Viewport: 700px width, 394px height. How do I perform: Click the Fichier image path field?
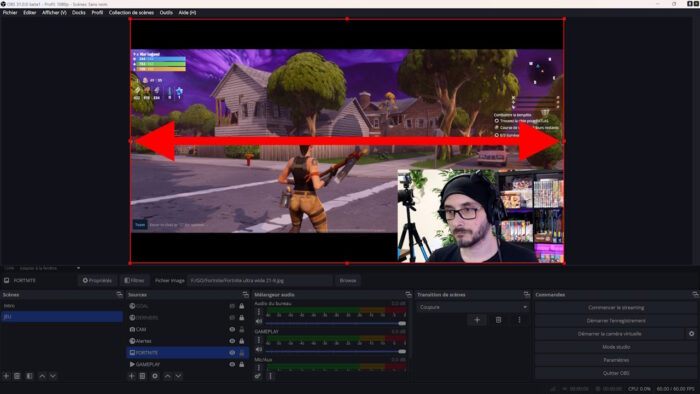pos(260,280)
